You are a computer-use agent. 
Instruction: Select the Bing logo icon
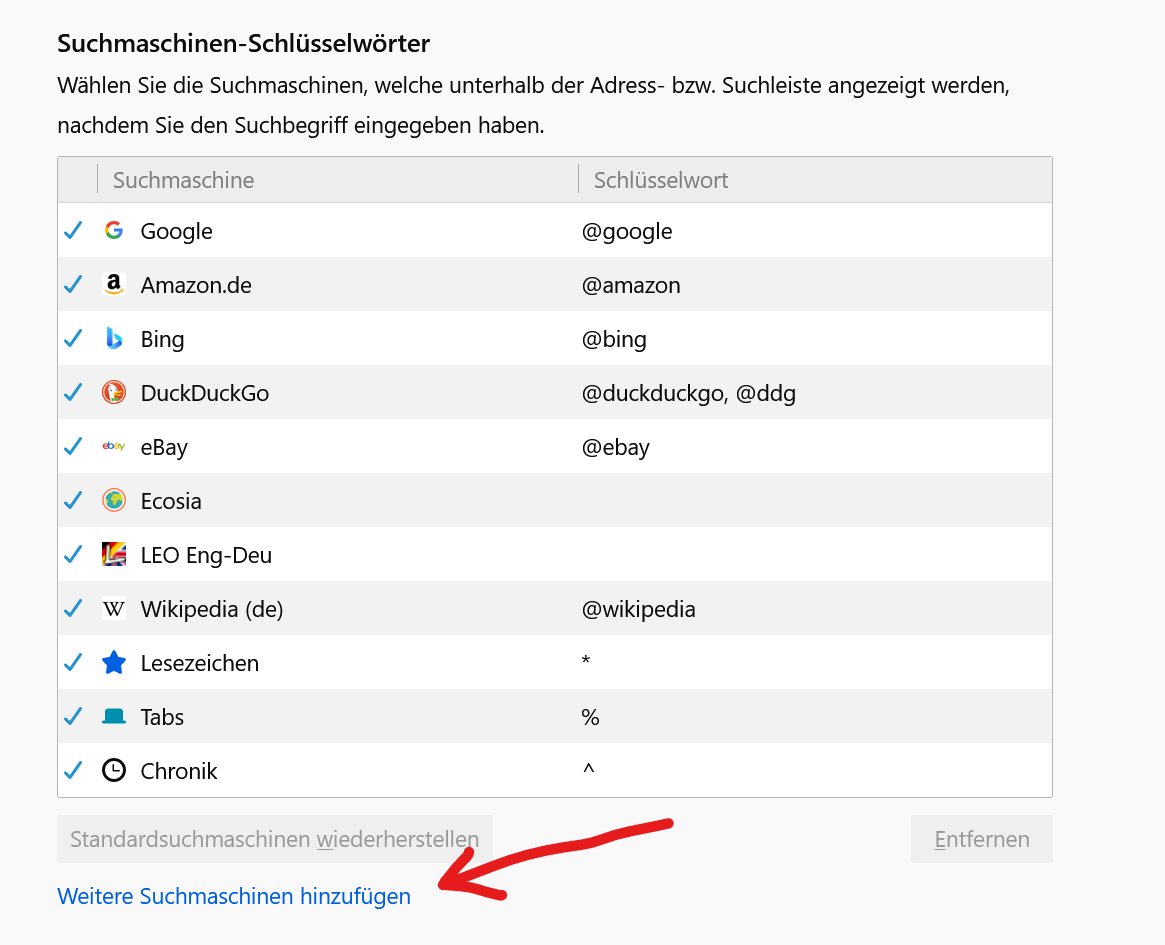(x=114, y=339)
